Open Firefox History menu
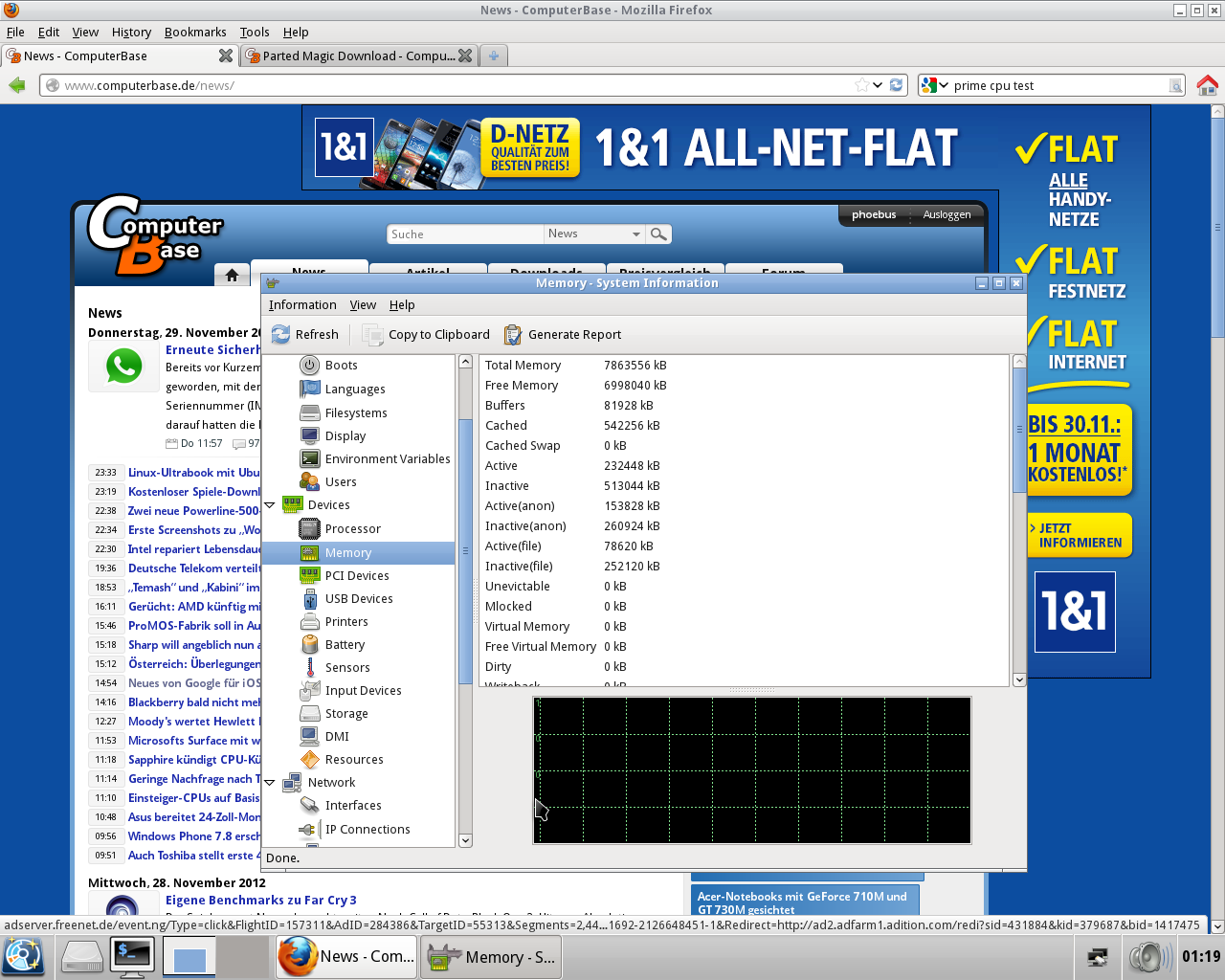 pyautogui.click(x=131, y=32)
